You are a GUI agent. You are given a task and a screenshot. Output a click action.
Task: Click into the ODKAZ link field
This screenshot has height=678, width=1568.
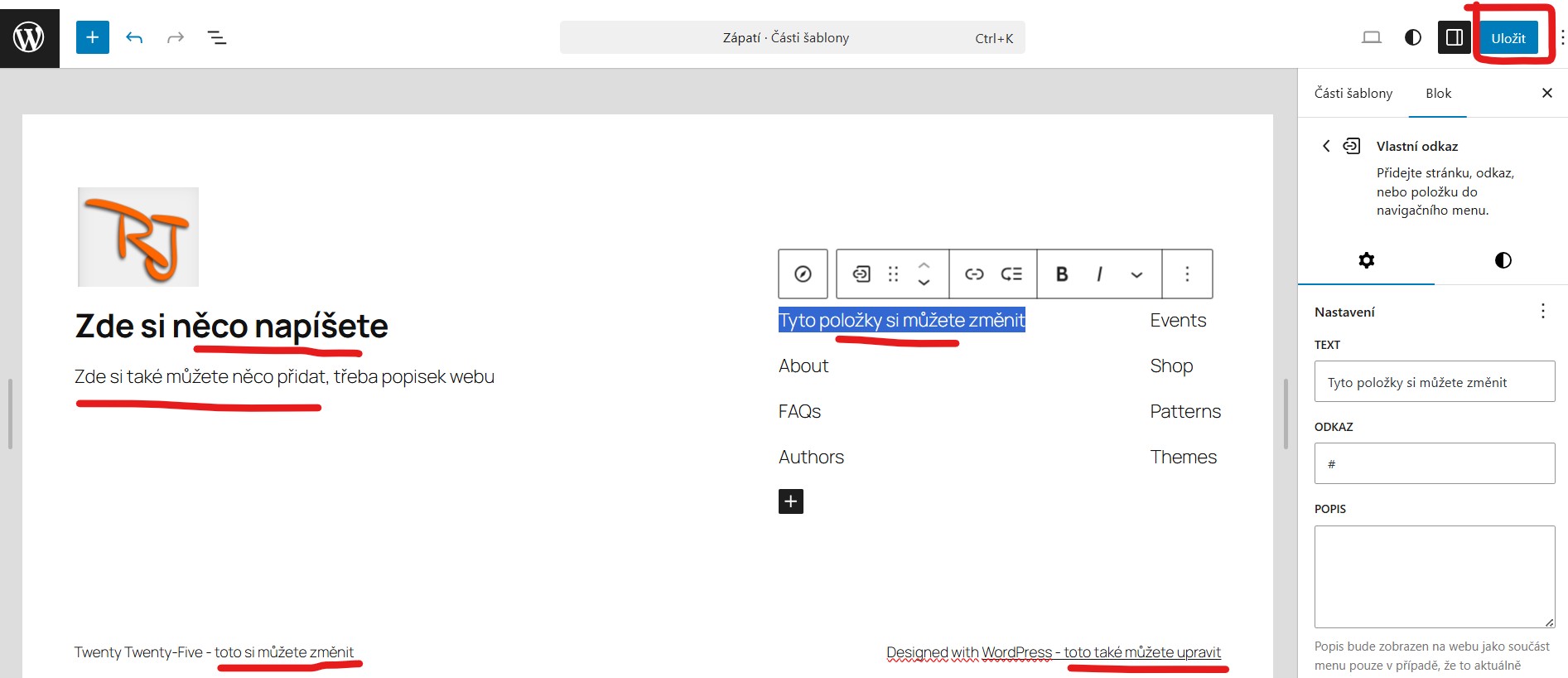(x=1434, y=463)
